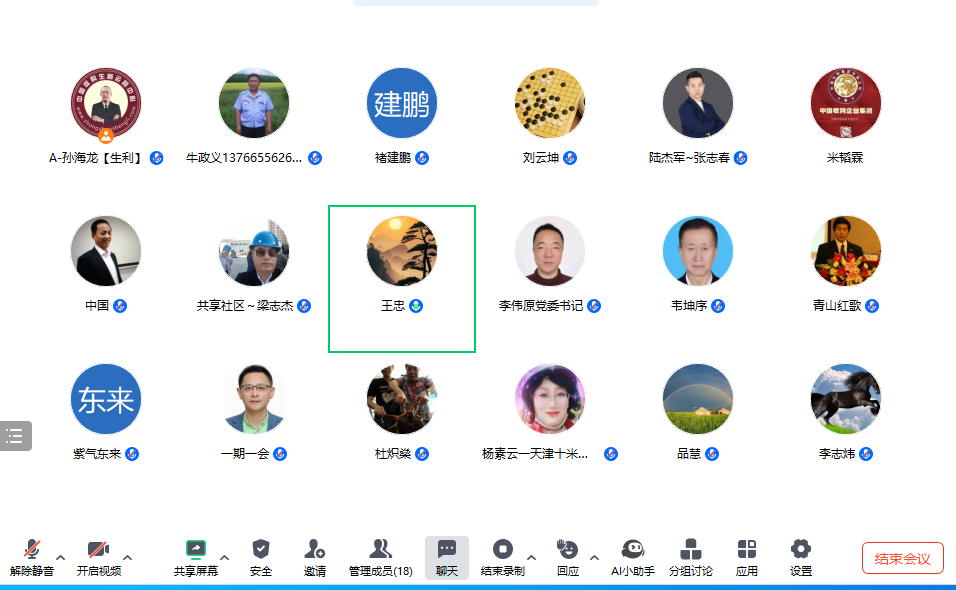Expand video options arrow beside 开启视频

click(x=127, y=557)
